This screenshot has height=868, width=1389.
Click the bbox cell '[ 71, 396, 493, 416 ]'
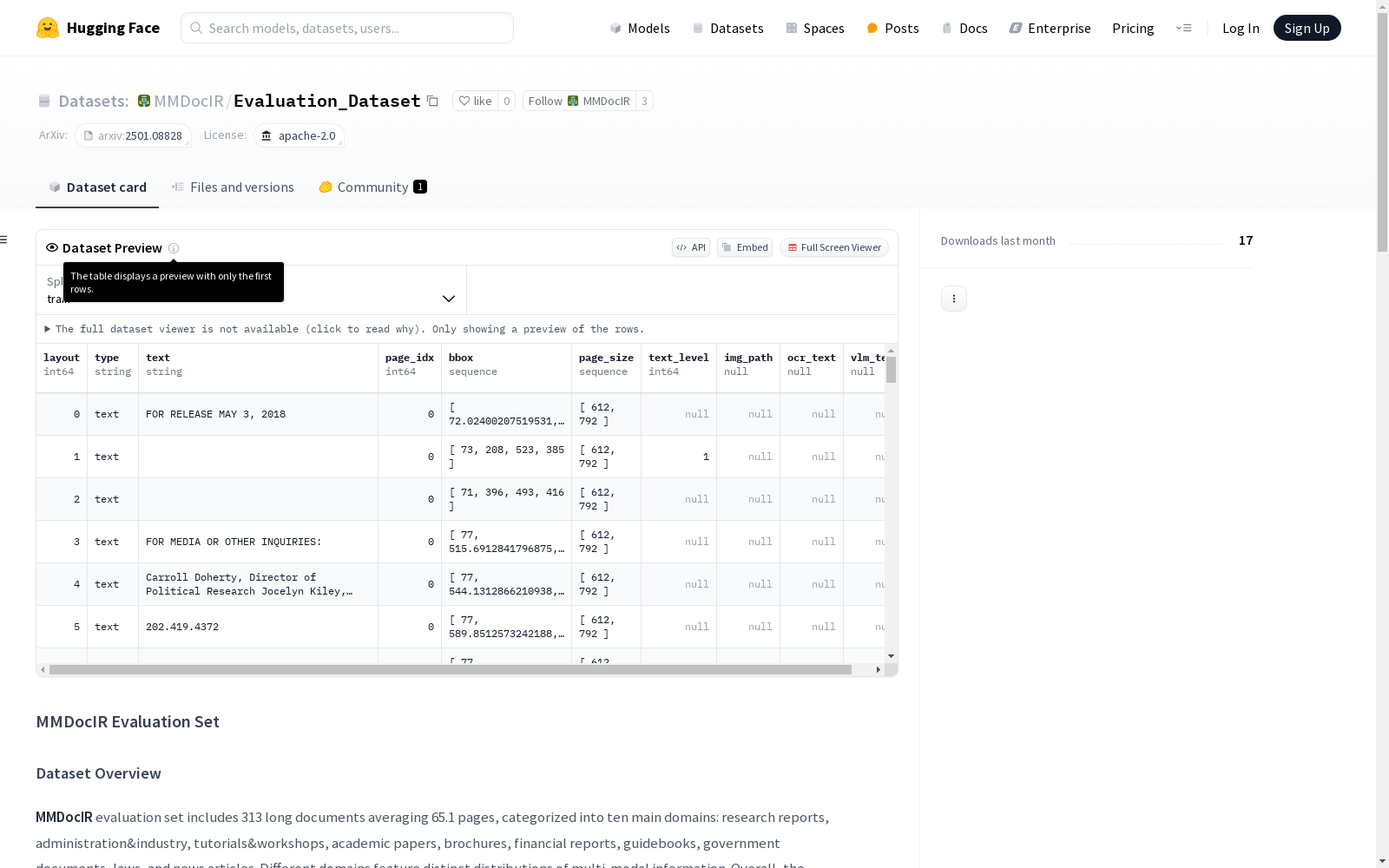(x=506, y=500)
